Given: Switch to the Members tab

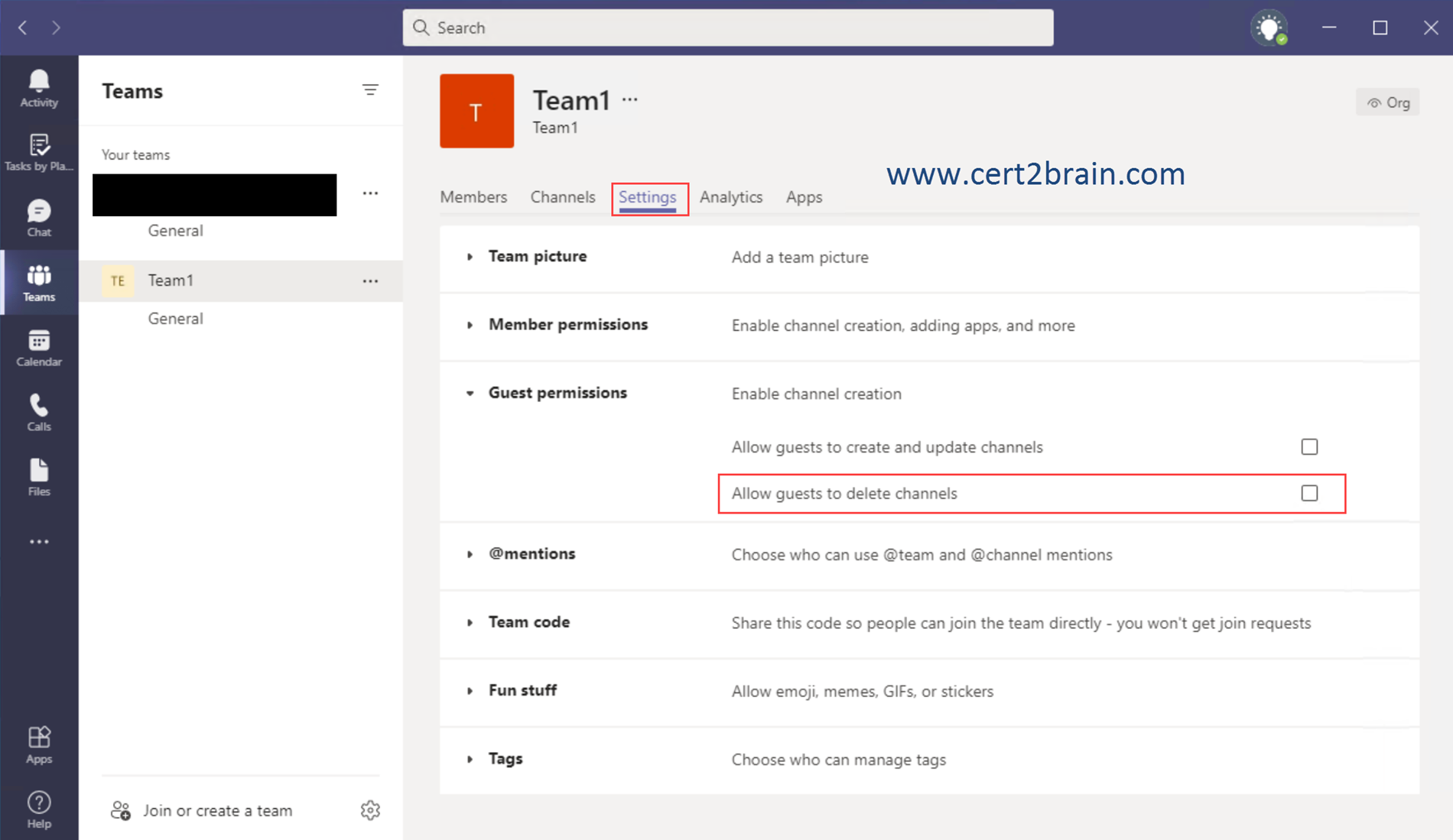Looking at the screenshot, I should click(x=473, y=197).
